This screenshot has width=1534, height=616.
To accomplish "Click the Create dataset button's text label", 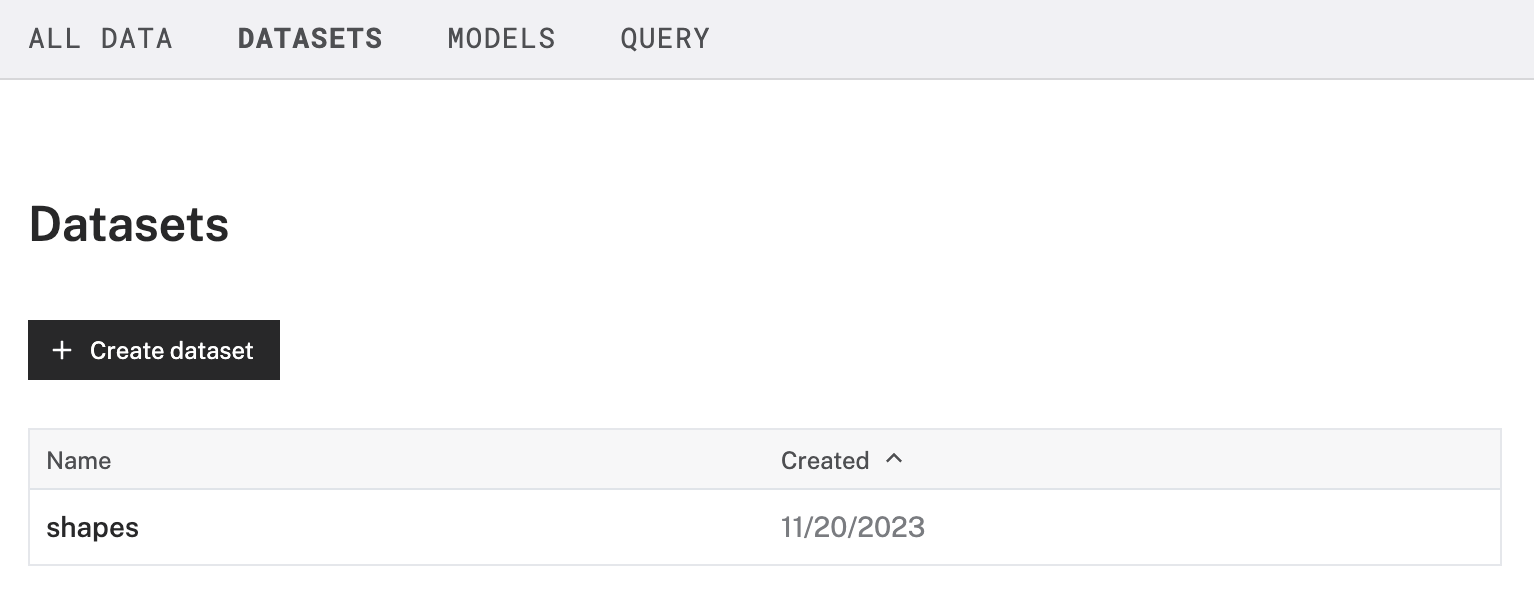I will (170, 350).
